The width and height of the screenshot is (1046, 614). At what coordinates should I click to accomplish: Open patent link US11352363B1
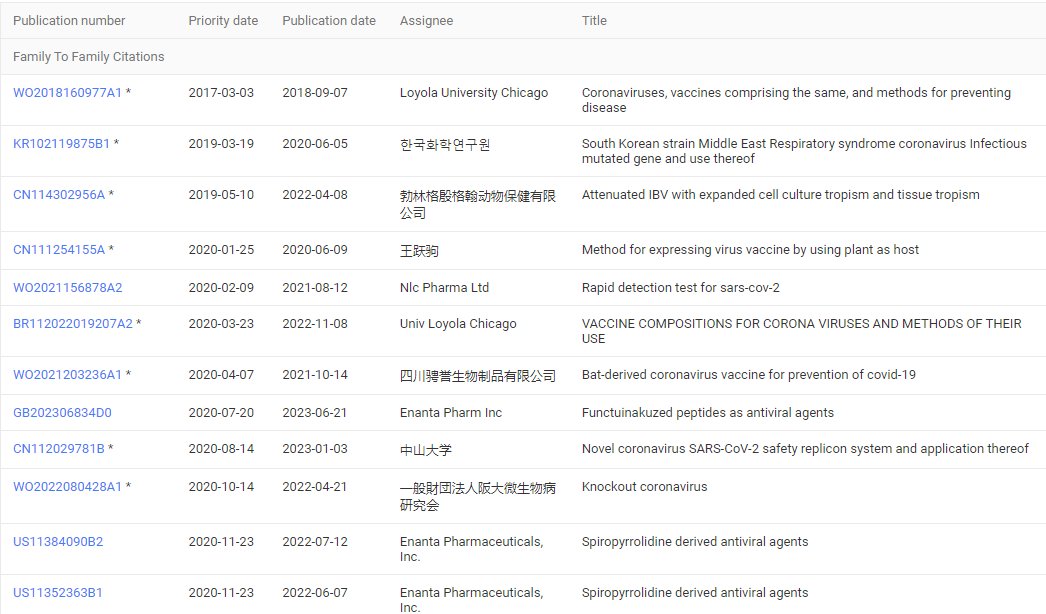[x=58, y=593]
